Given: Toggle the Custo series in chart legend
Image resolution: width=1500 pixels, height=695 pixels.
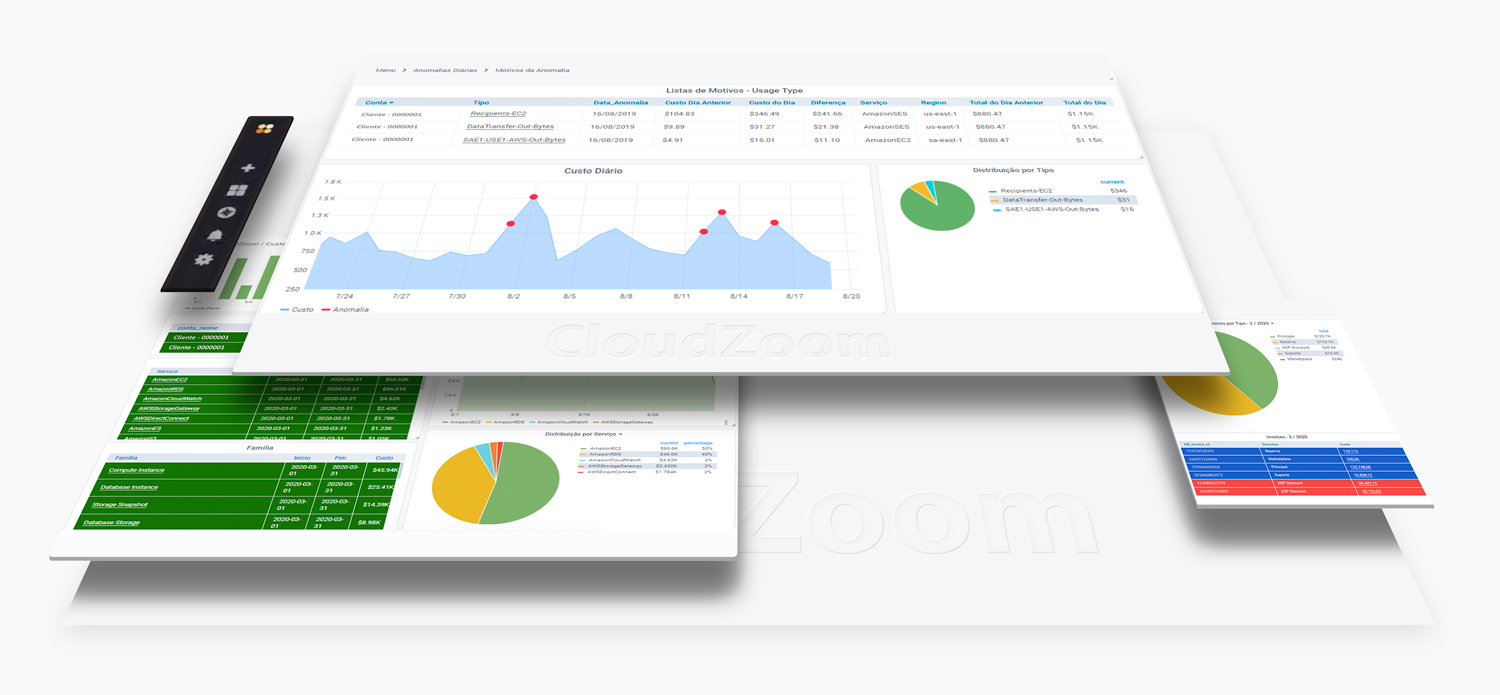Looking at the screenshot, I should coord(296,310).
